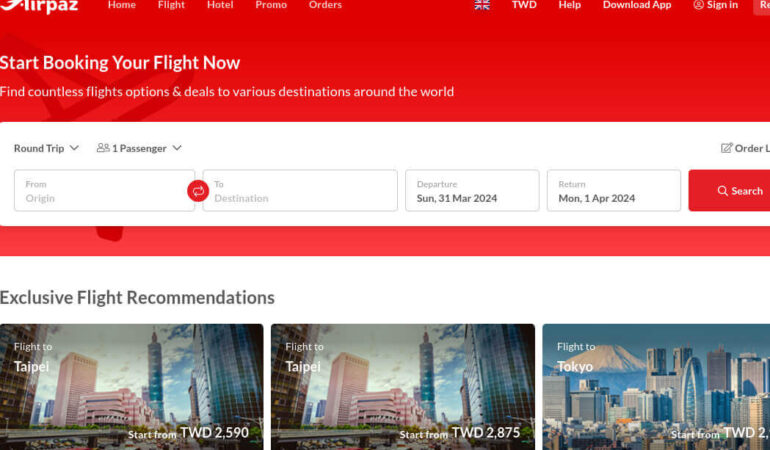This screenshot has width=770, height=450.
Task: Open the Help link
Action: click(x=569, y=5)
